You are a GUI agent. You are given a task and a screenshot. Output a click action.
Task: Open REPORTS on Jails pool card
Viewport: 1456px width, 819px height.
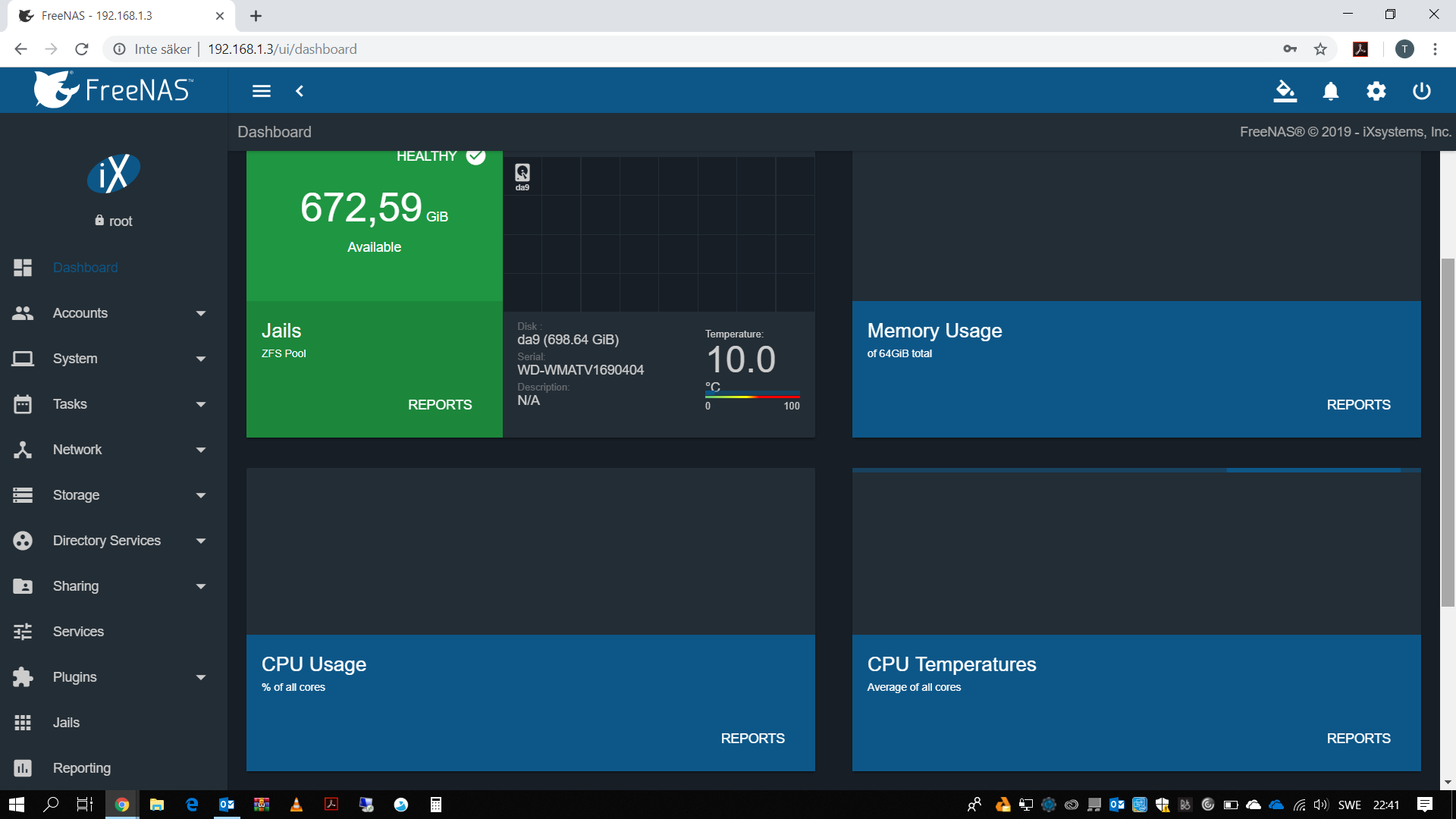click(x=440, y=405)
